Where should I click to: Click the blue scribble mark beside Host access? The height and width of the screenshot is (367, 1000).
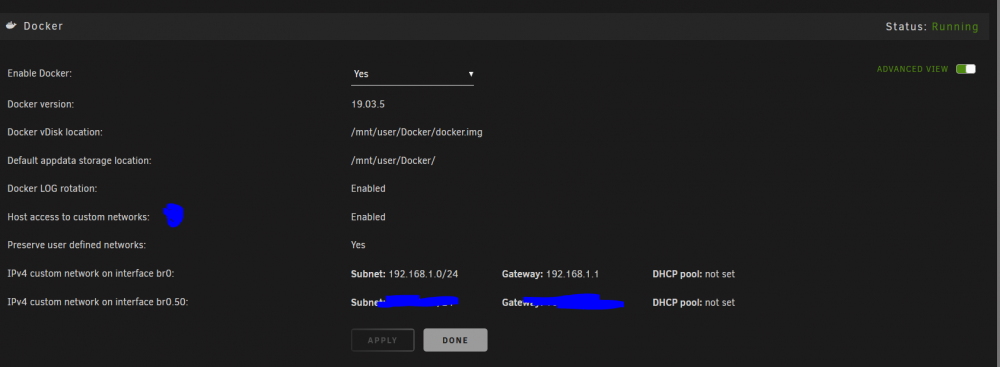click(173, 215)
